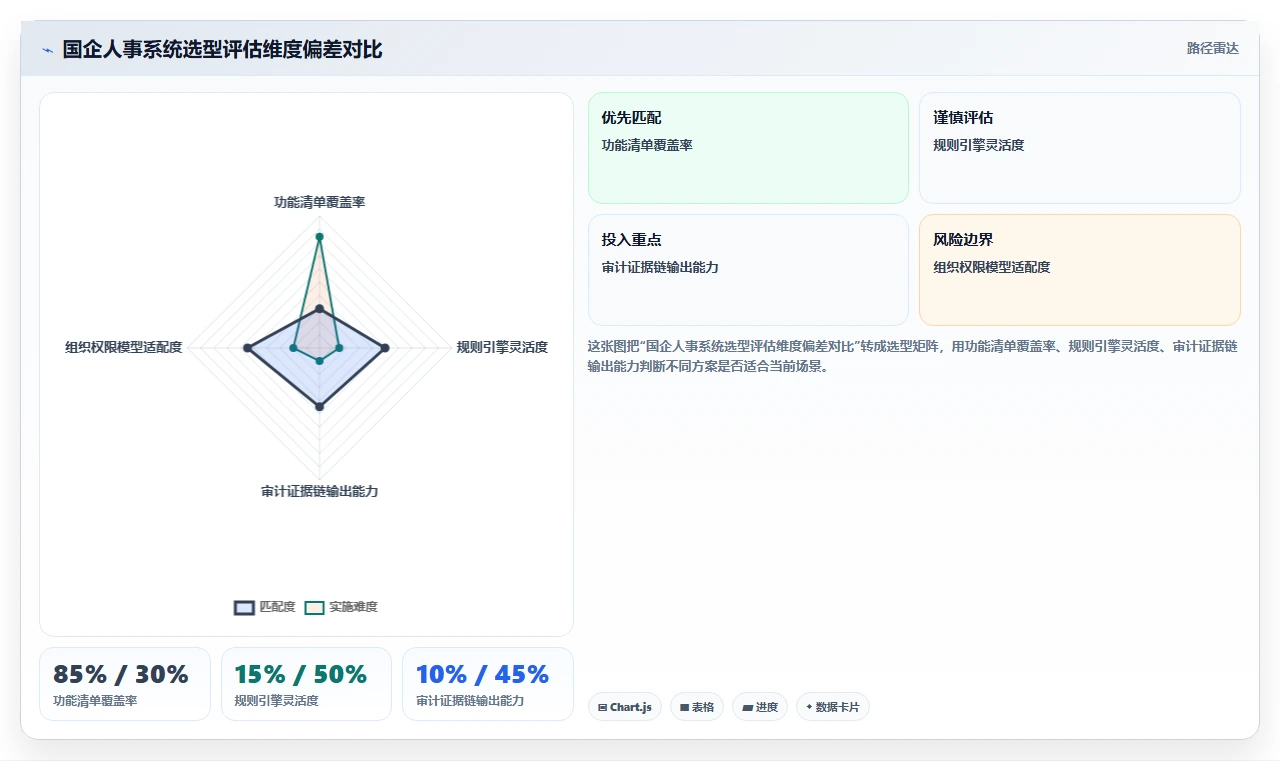Viewport: 1280px width, 761px height.
Task: Open the 投入重点 card
Action: point(748,270)
